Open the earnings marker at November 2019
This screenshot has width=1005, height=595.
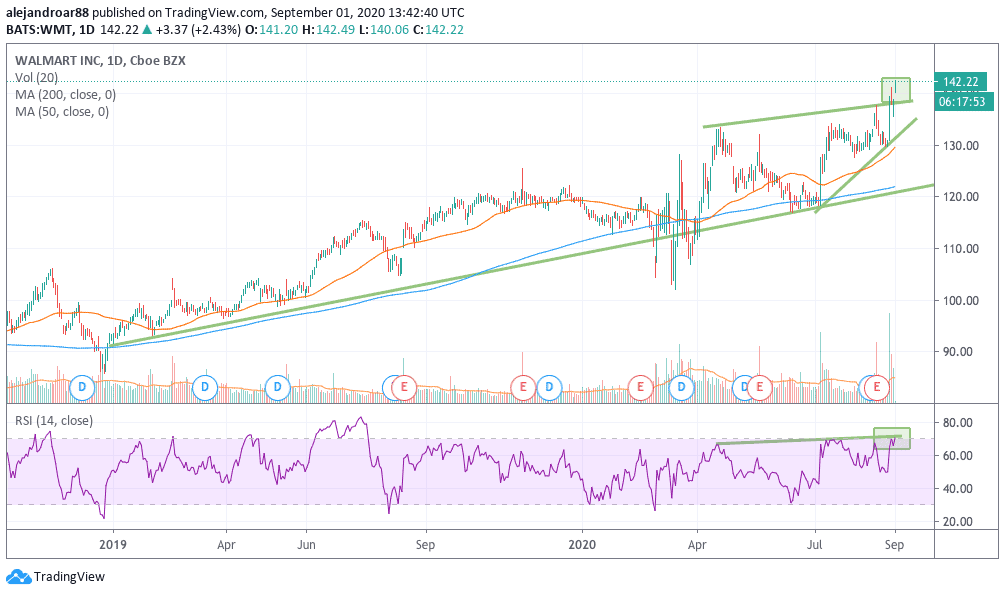523,387
